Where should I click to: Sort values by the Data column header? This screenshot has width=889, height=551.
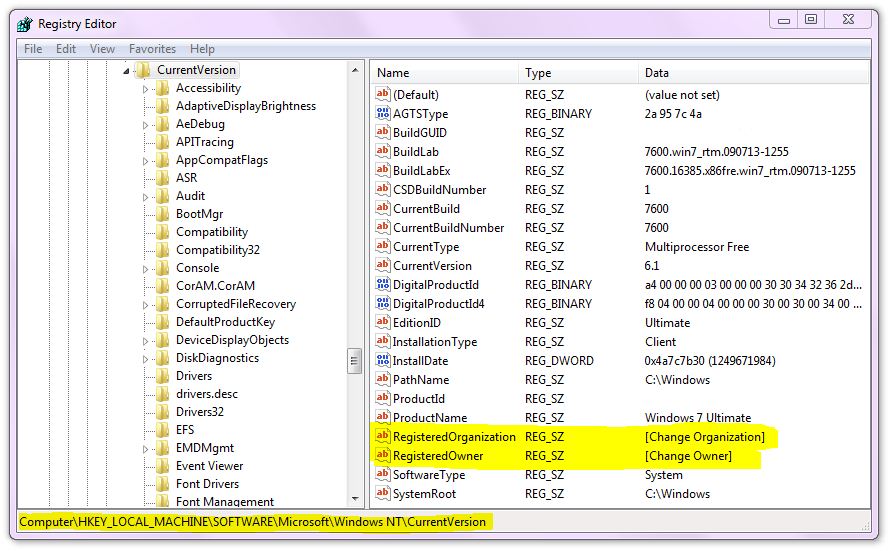point(753,73)
